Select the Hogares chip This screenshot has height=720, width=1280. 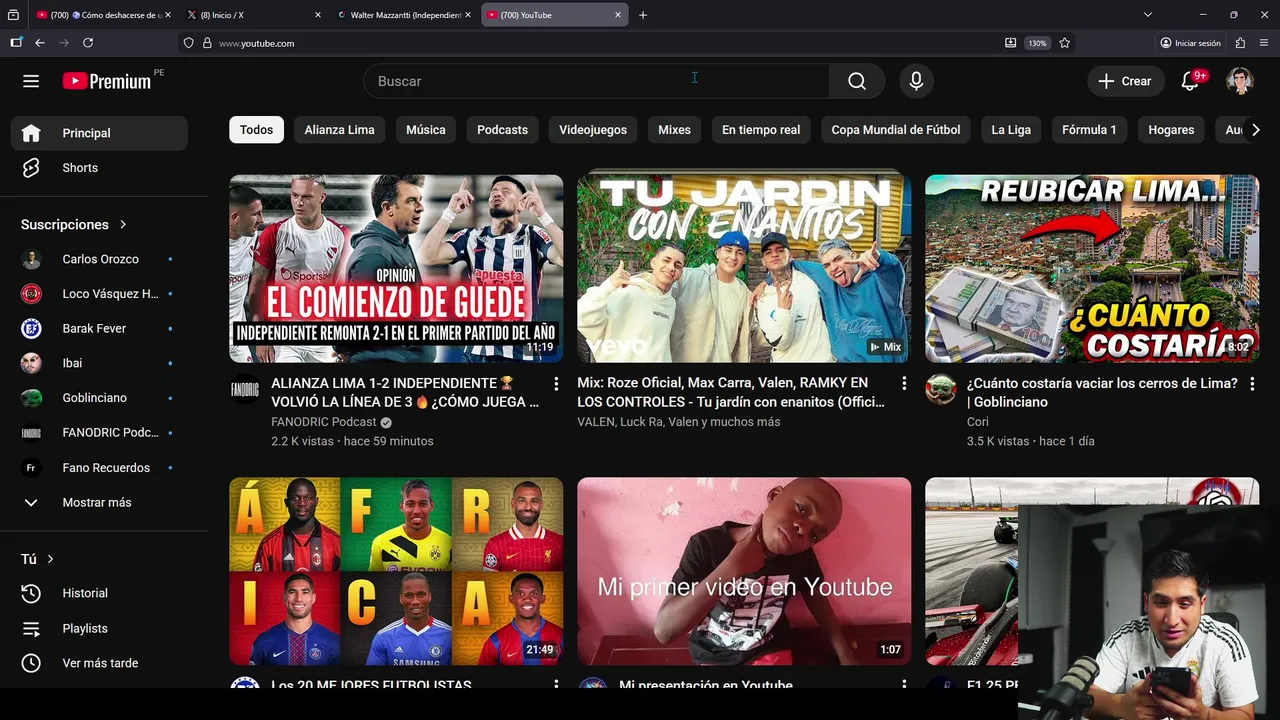click(1171, 130)
